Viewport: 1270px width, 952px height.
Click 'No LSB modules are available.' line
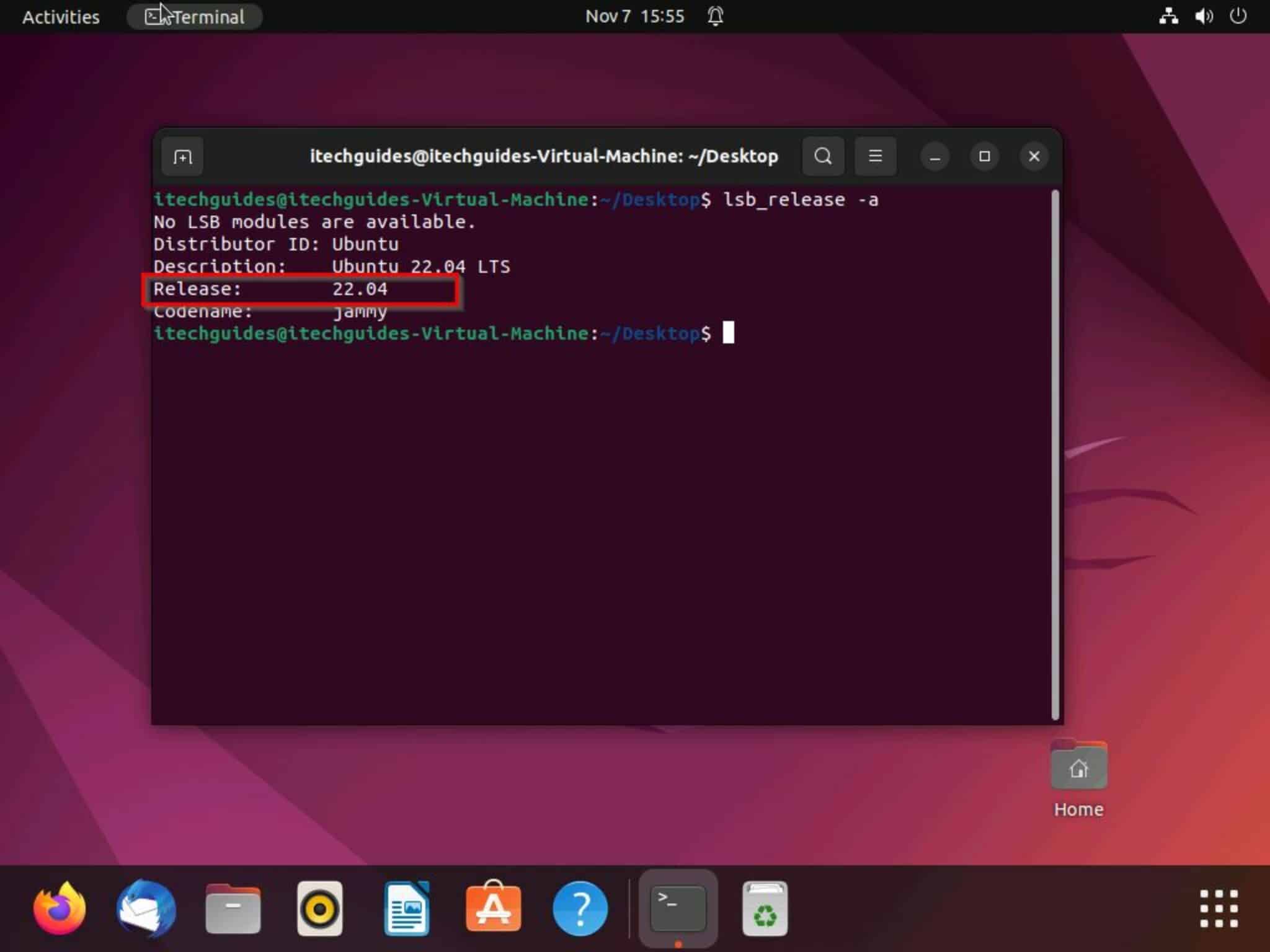(x=314, y=222)
